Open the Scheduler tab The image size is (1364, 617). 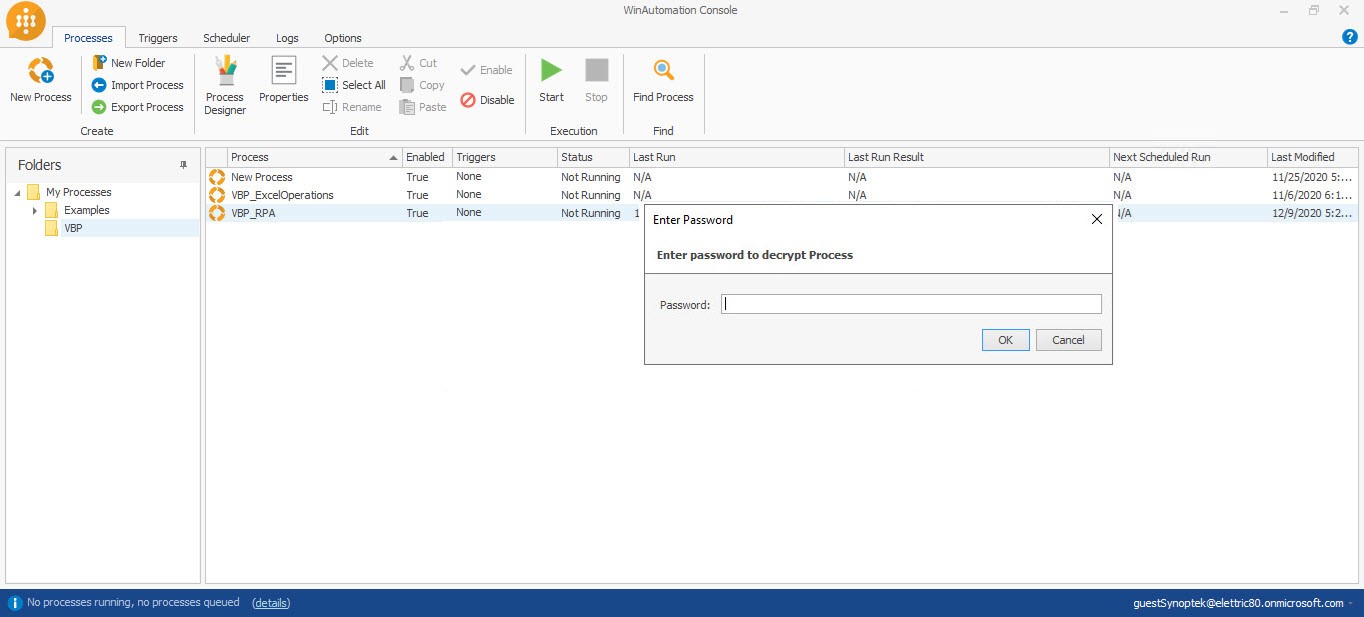(225, 38)
